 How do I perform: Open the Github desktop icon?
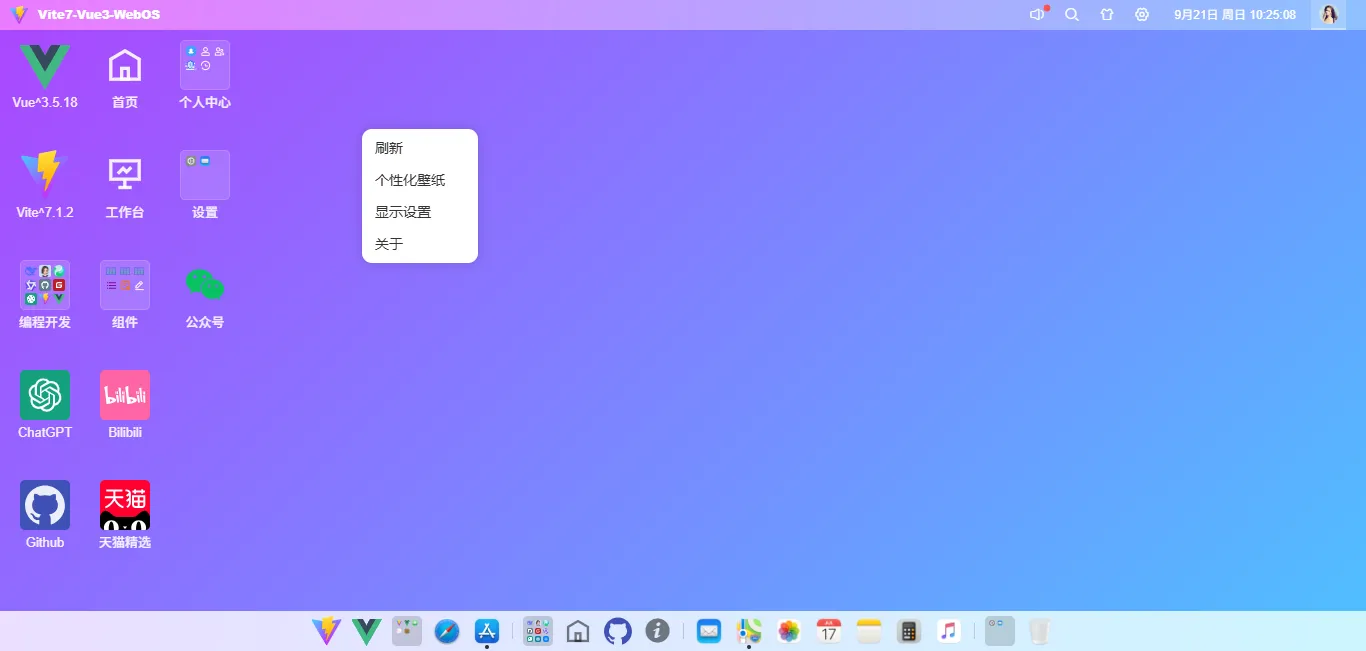44,505
